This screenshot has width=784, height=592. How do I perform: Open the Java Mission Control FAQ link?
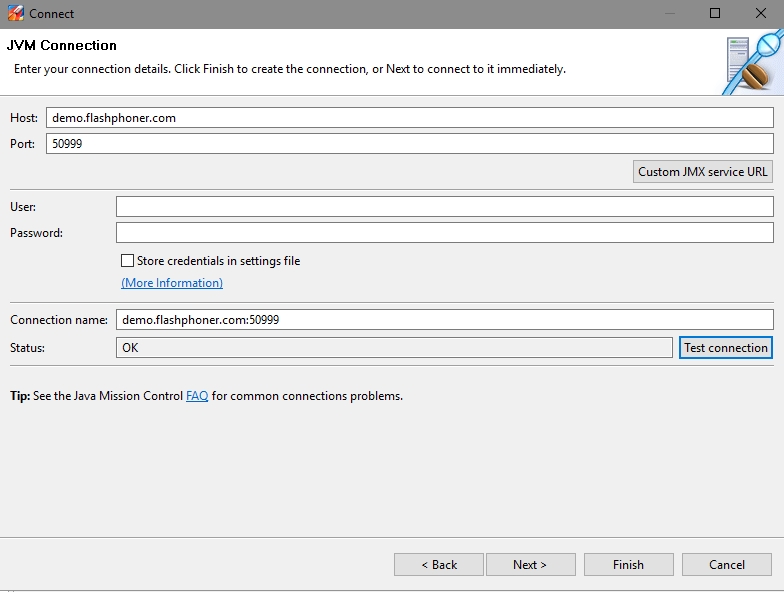pyautogui.click(x=197, y=396)
